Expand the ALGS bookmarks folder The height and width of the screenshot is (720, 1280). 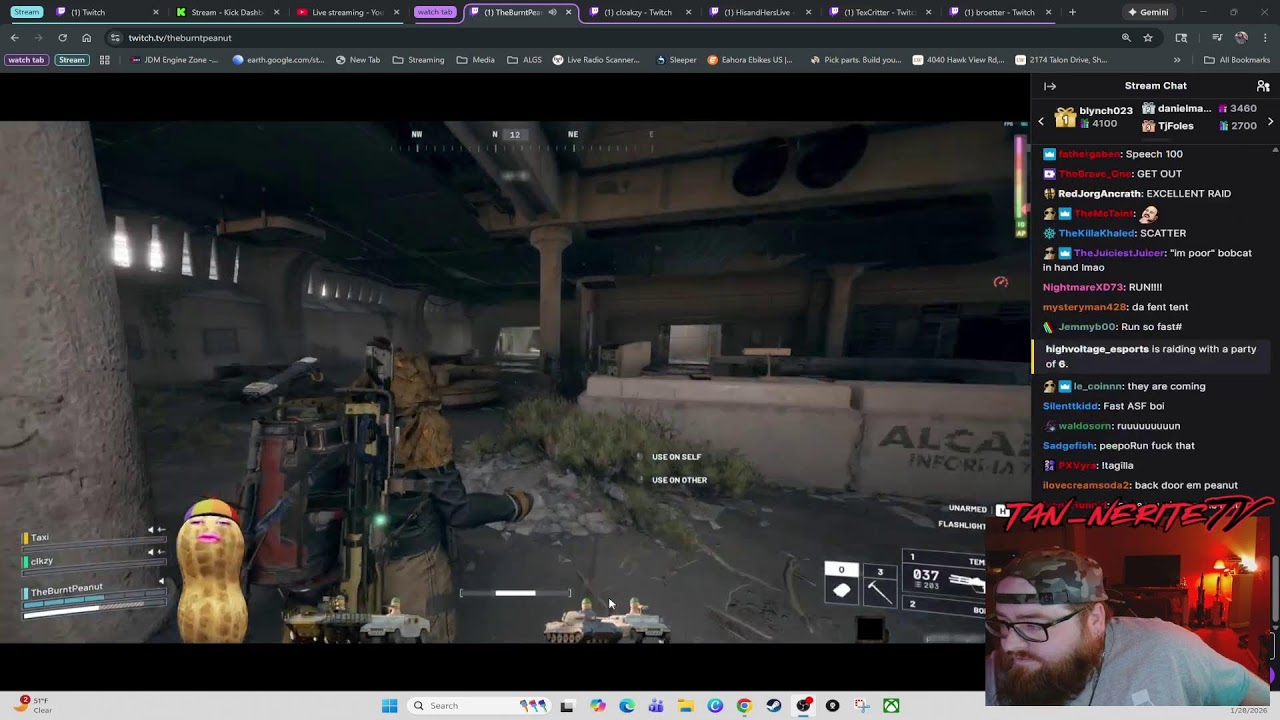524,60
